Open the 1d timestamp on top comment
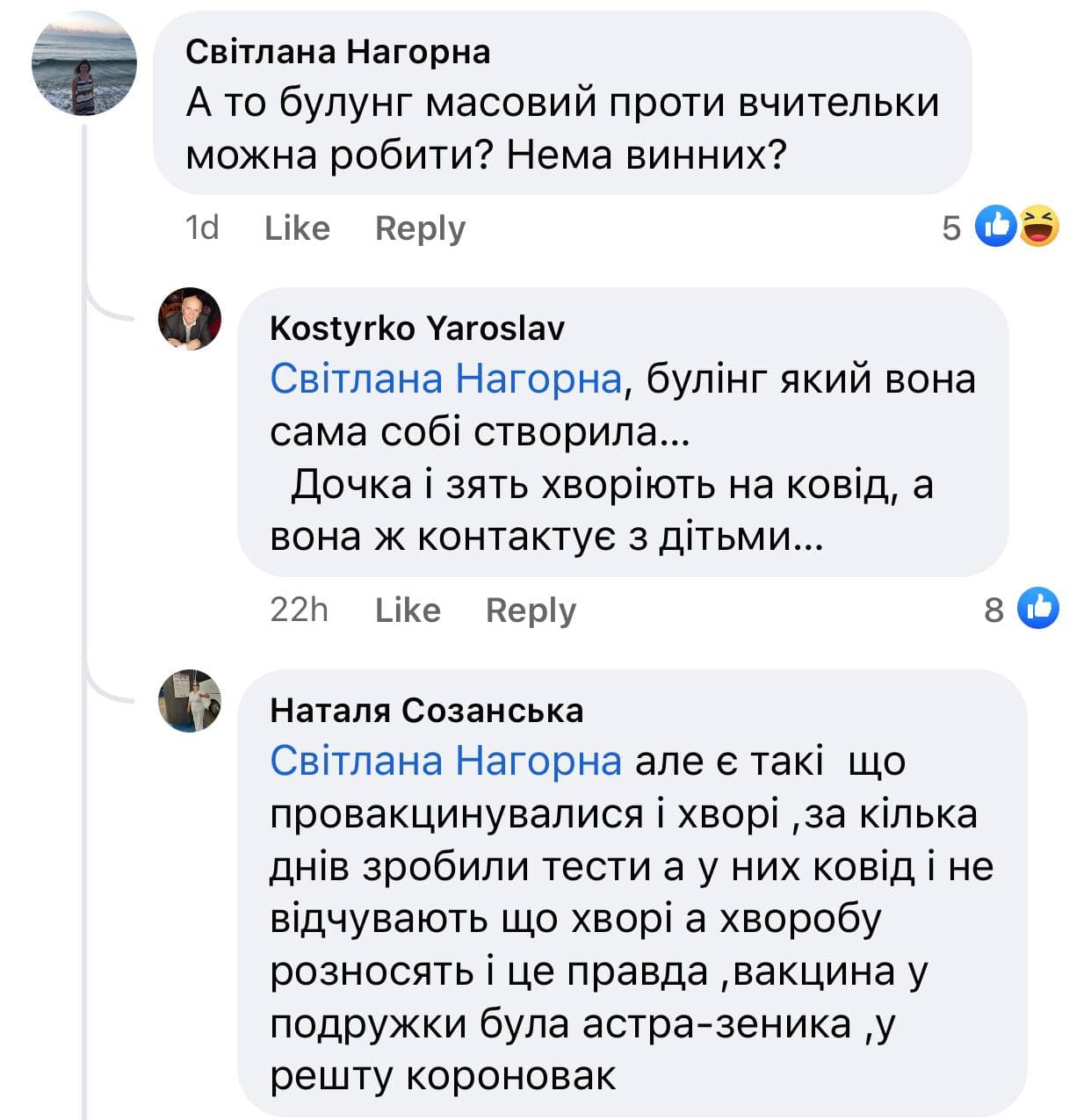Viewport: 1091px width, 1120px height. click(x=202, y=228)
